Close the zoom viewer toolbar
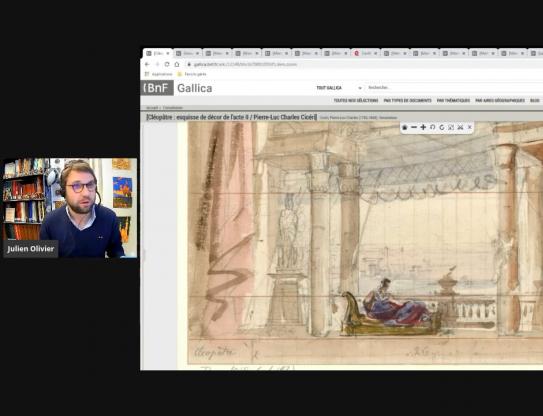The image size is (543, 416). 470,127
